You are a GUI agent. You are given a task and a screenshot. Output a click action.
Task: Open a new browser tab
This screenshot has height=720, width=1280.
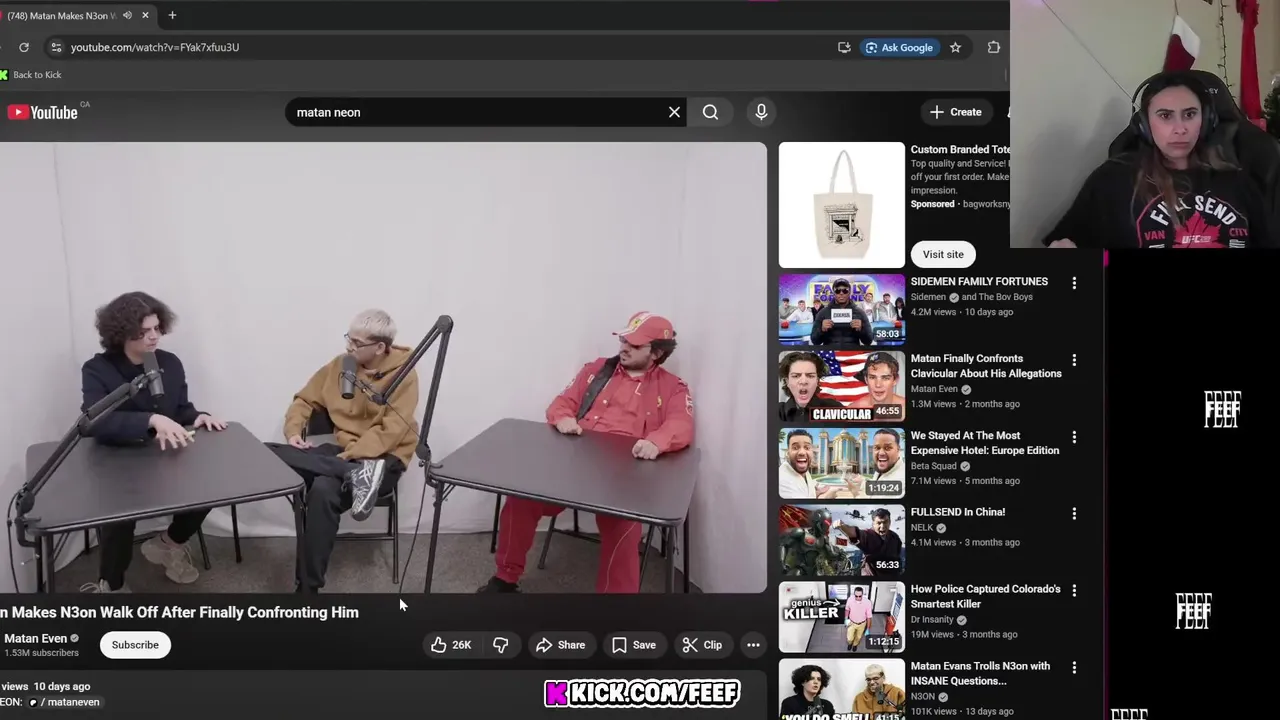point(172,15)
